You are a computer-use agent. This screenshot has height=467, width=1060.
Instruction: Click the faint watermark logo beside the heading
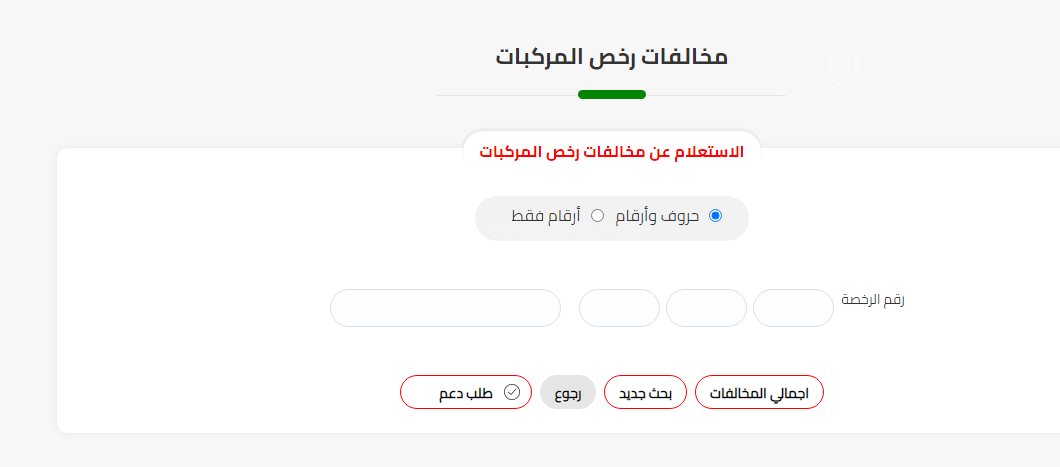[811, 64]
